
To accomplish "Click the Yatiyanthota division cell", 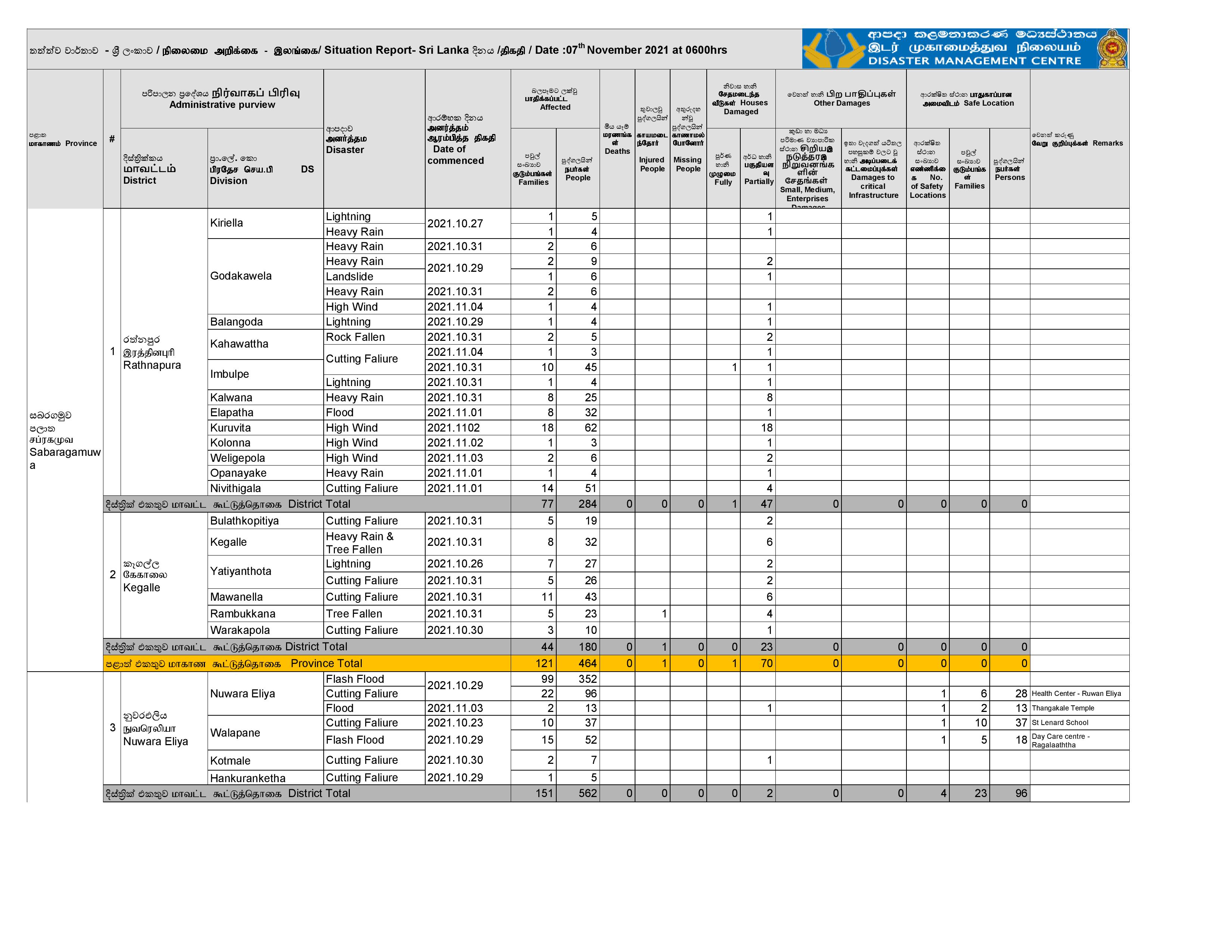I will (x=266, y=571).
